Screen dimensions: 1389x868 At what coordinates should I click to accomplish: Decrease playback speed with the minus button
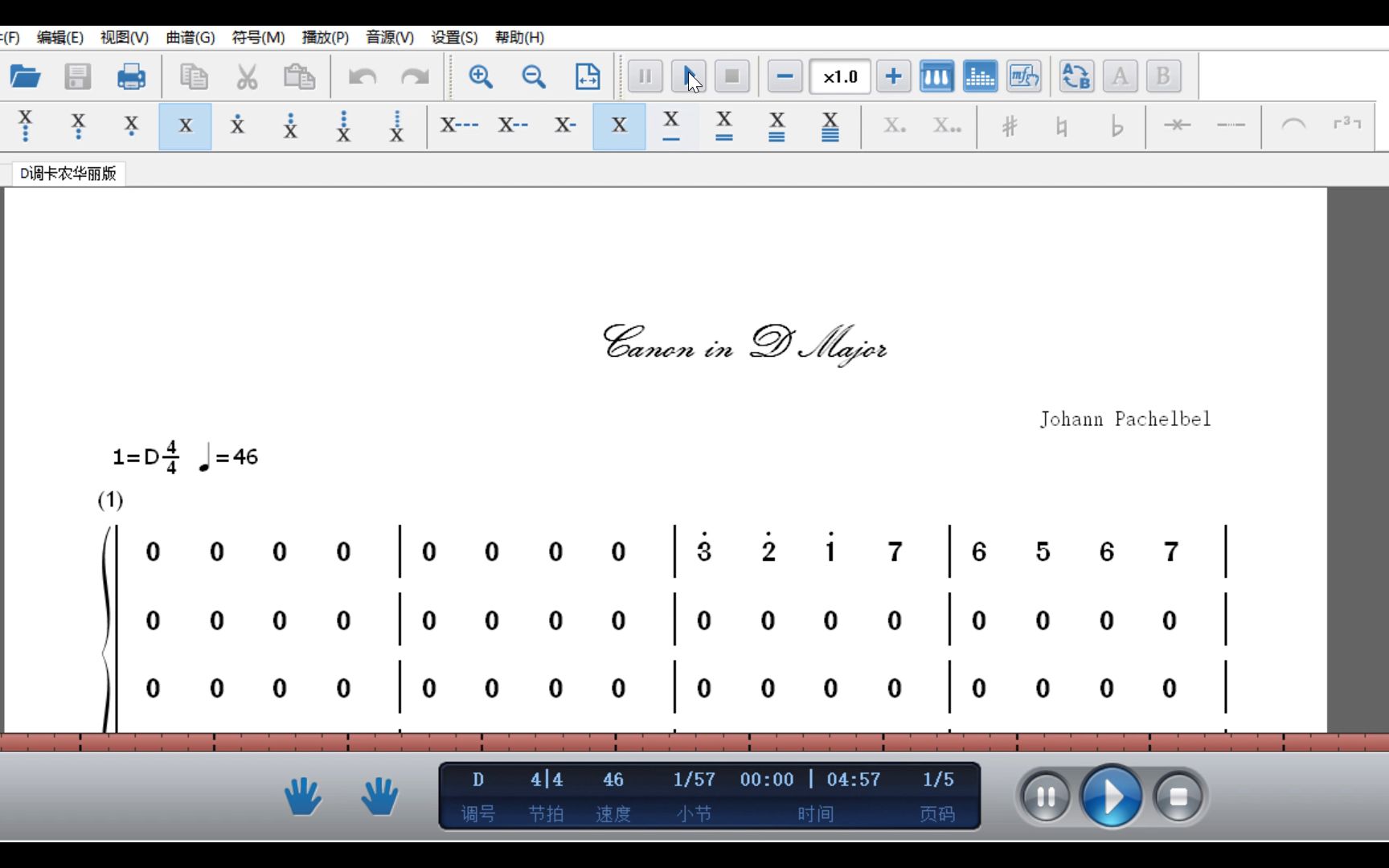[x=785, y=77]
